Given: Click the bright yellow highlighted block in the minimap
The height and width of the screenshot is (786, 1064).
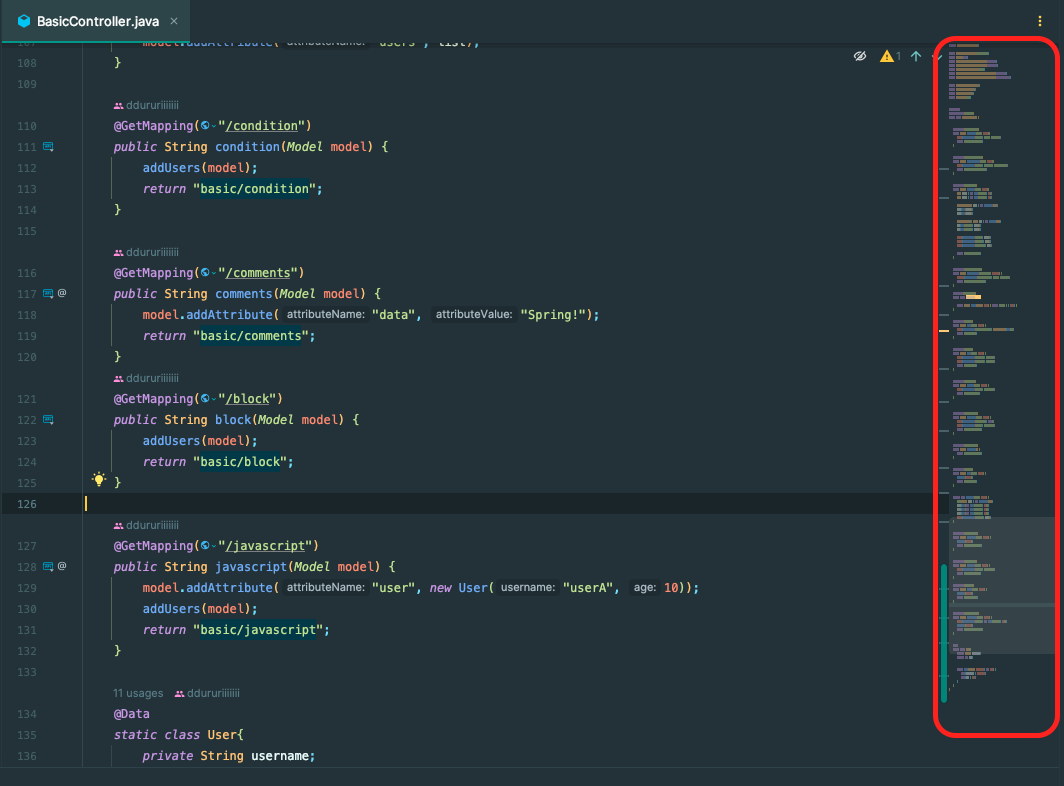Looking at the screenshot, I should click(973, 297).
